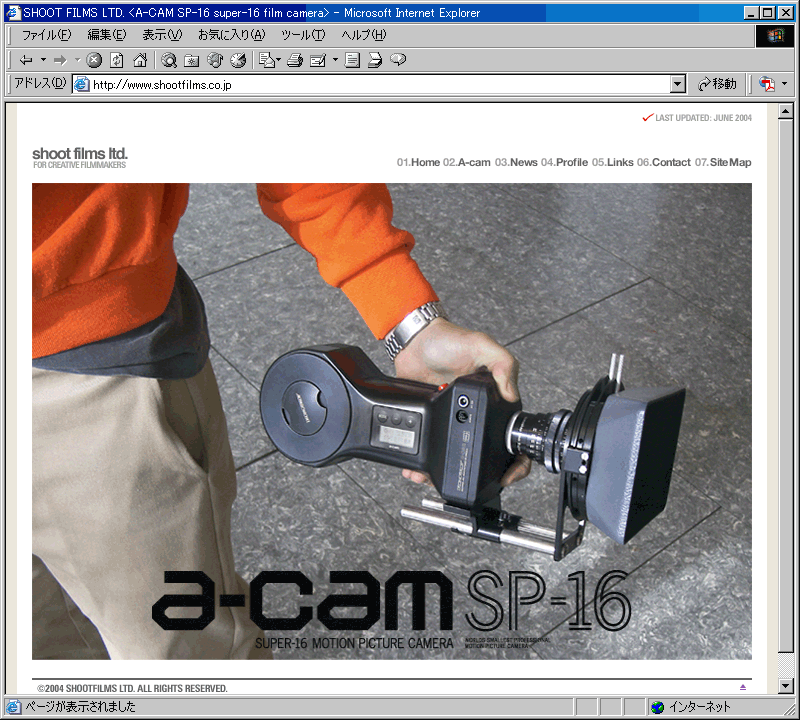Open the ヘルプ(H) menu

click(x=364, y=35)
